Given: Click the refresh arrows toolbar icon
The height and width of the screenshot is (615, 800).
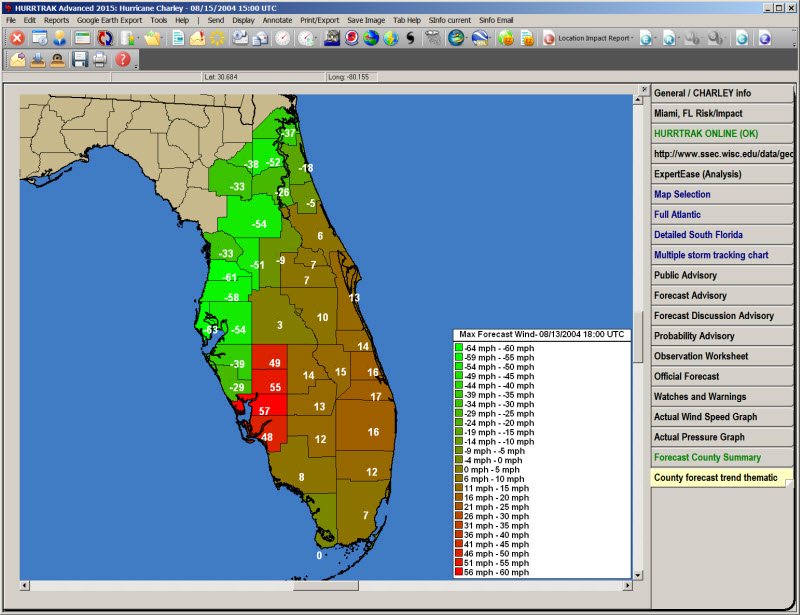Looking at the screenshot, I should point(105,38).
